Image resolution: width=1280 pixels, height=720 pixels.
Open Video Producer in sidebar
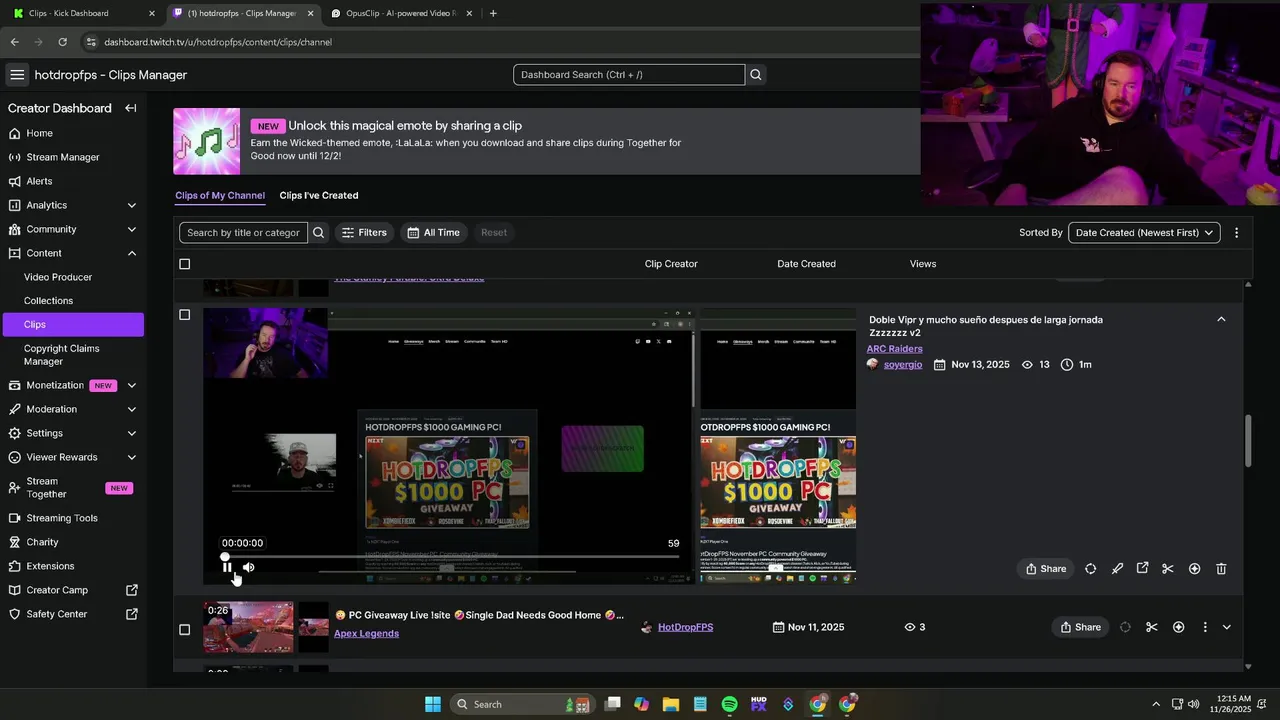(58, 277)
